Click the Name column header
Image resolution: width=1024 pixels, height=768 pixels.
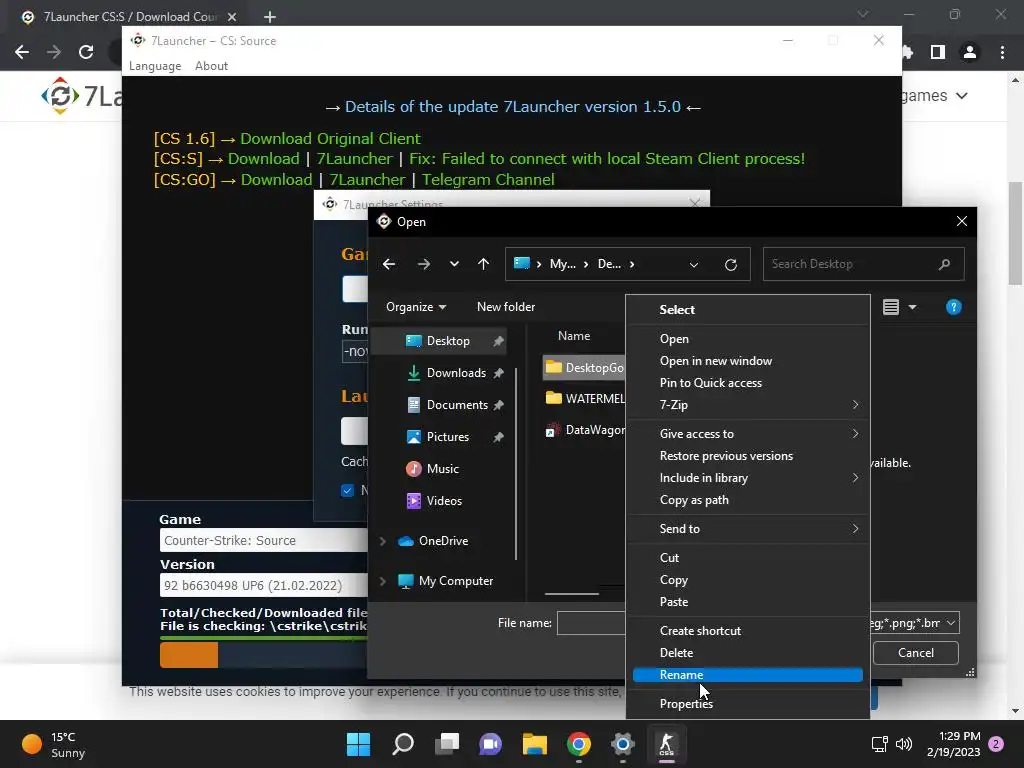[x=574, y=336]
